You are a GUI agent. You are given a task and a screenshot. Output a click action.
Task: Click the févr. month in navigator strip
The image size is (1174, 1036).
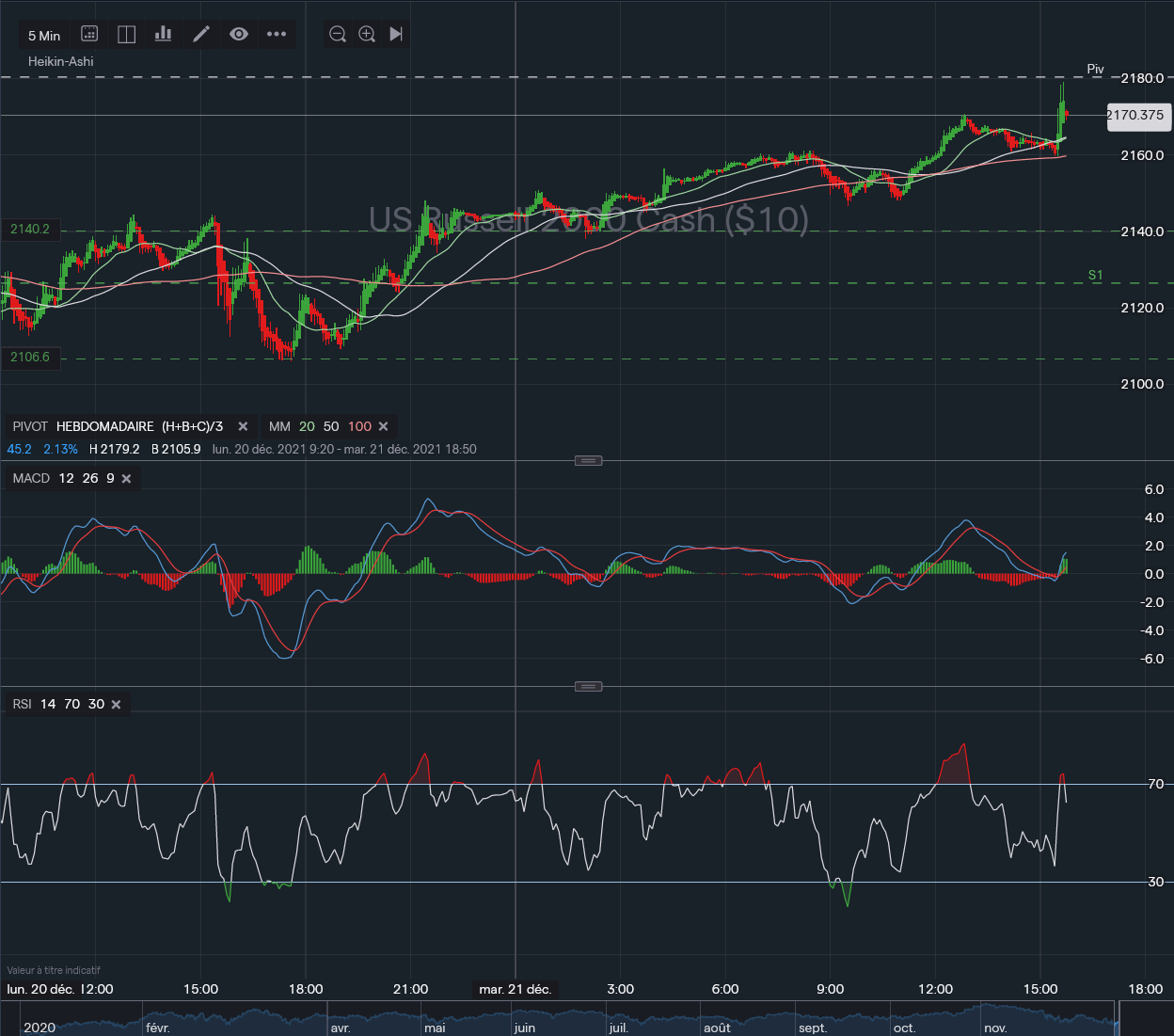point(157,1028)
